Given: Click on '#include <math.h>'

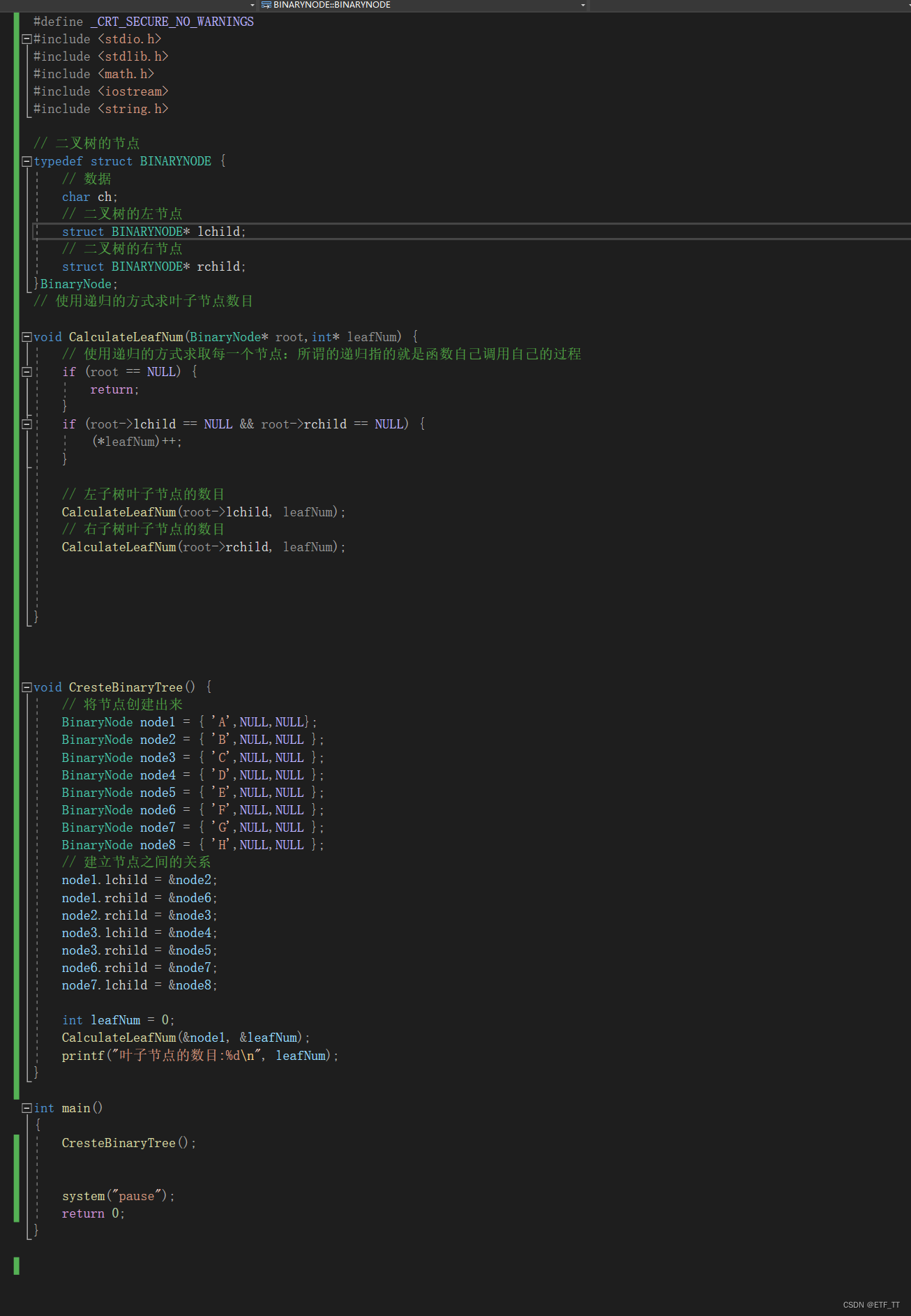Looking at the screenshot, I should 94,74.
